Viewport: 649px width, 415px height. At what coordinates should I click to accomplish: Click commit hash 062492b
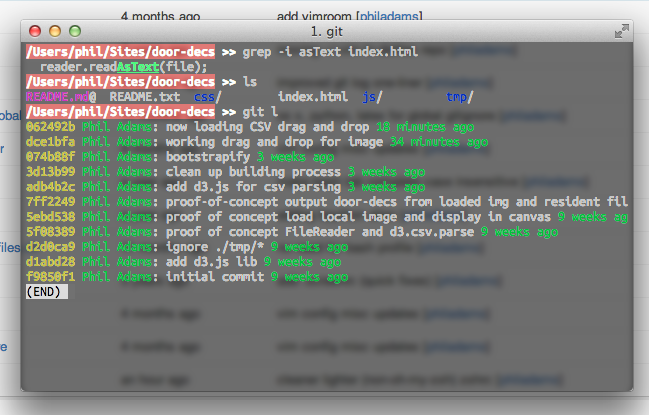50,127
